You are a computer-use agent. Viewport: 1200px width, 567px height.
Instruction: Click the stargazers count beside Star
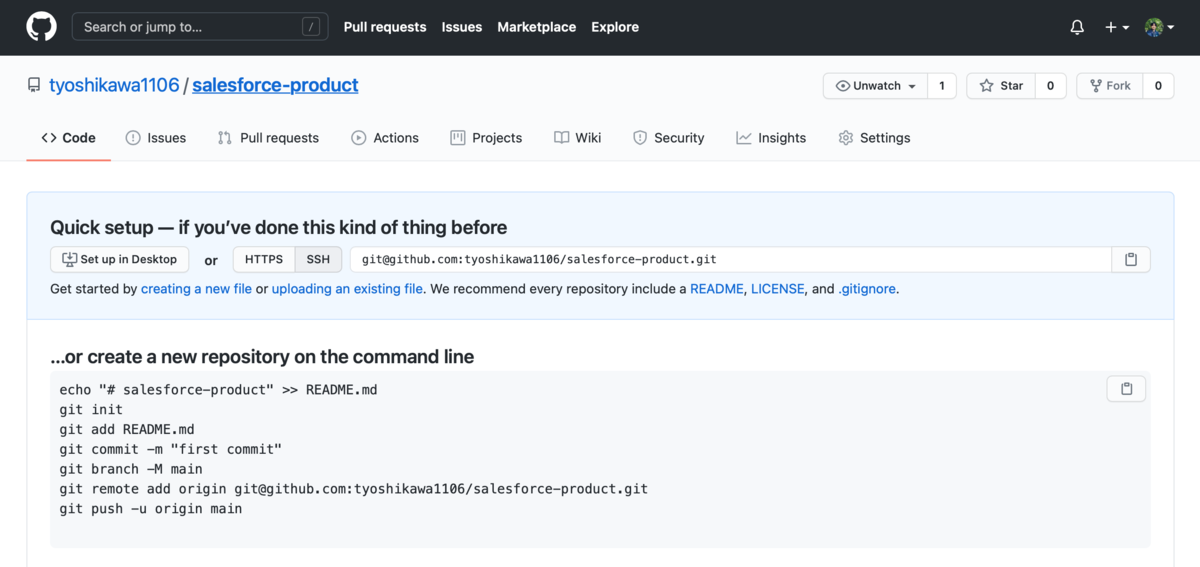(1050, 86)
